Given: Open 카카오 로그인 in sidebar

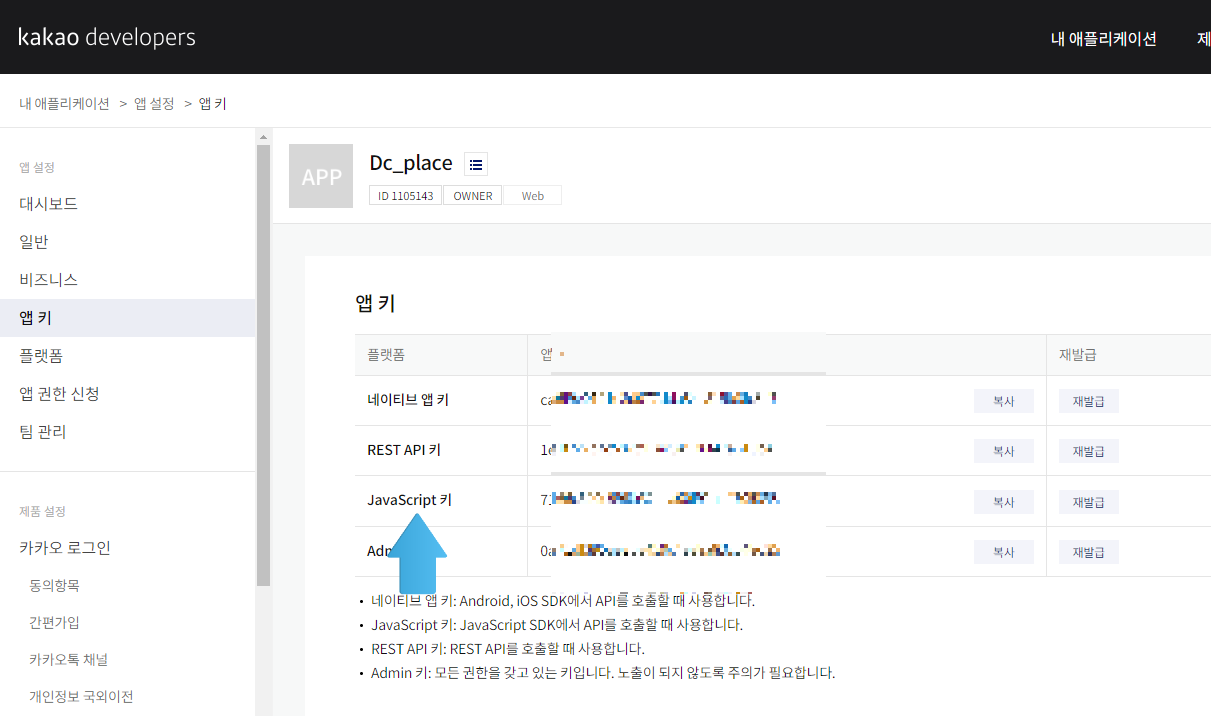Looking at the screenshot, I should tap(65, 548).
